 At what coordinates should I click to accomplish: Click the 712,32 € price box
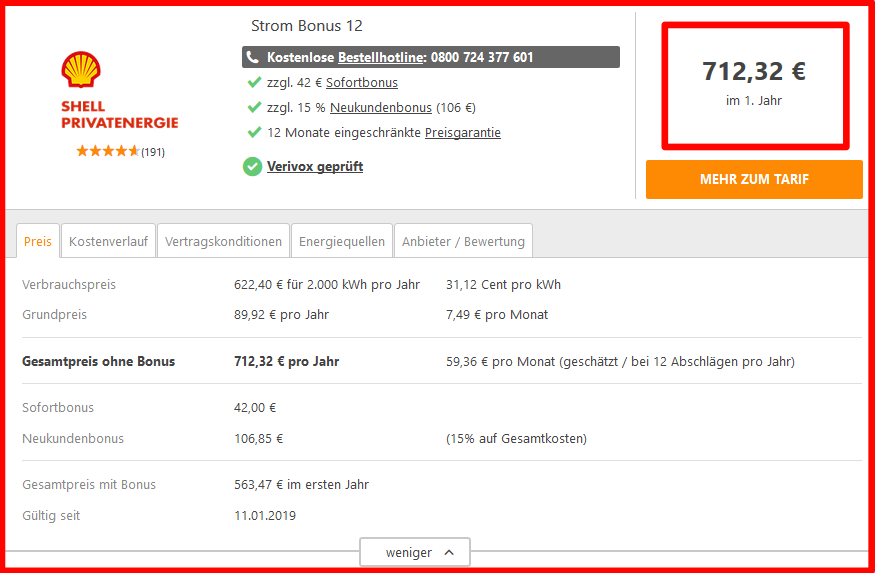click(x=755, y=86)
